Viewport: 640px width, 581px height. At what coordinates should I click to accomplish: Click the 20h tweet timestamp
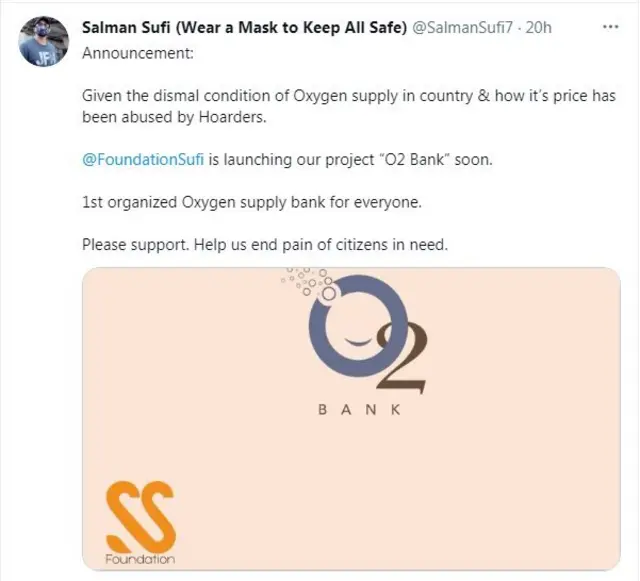537,27
